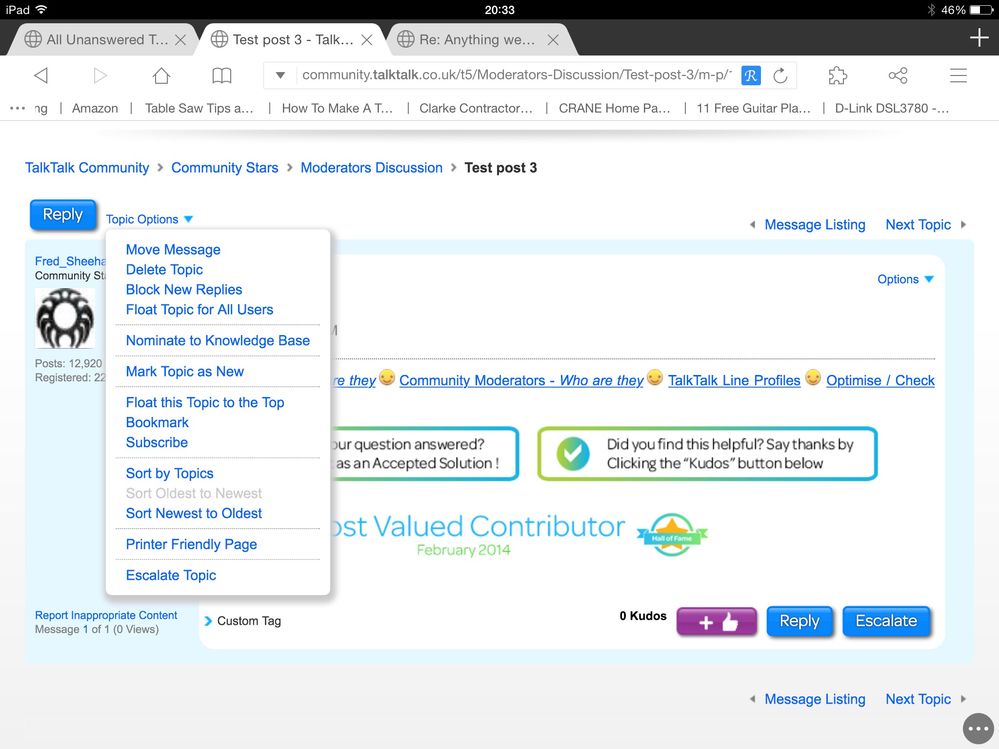Tap the browser back arrow
The image size is (999, 749).
pyautogui.click(x=41, y=76)
